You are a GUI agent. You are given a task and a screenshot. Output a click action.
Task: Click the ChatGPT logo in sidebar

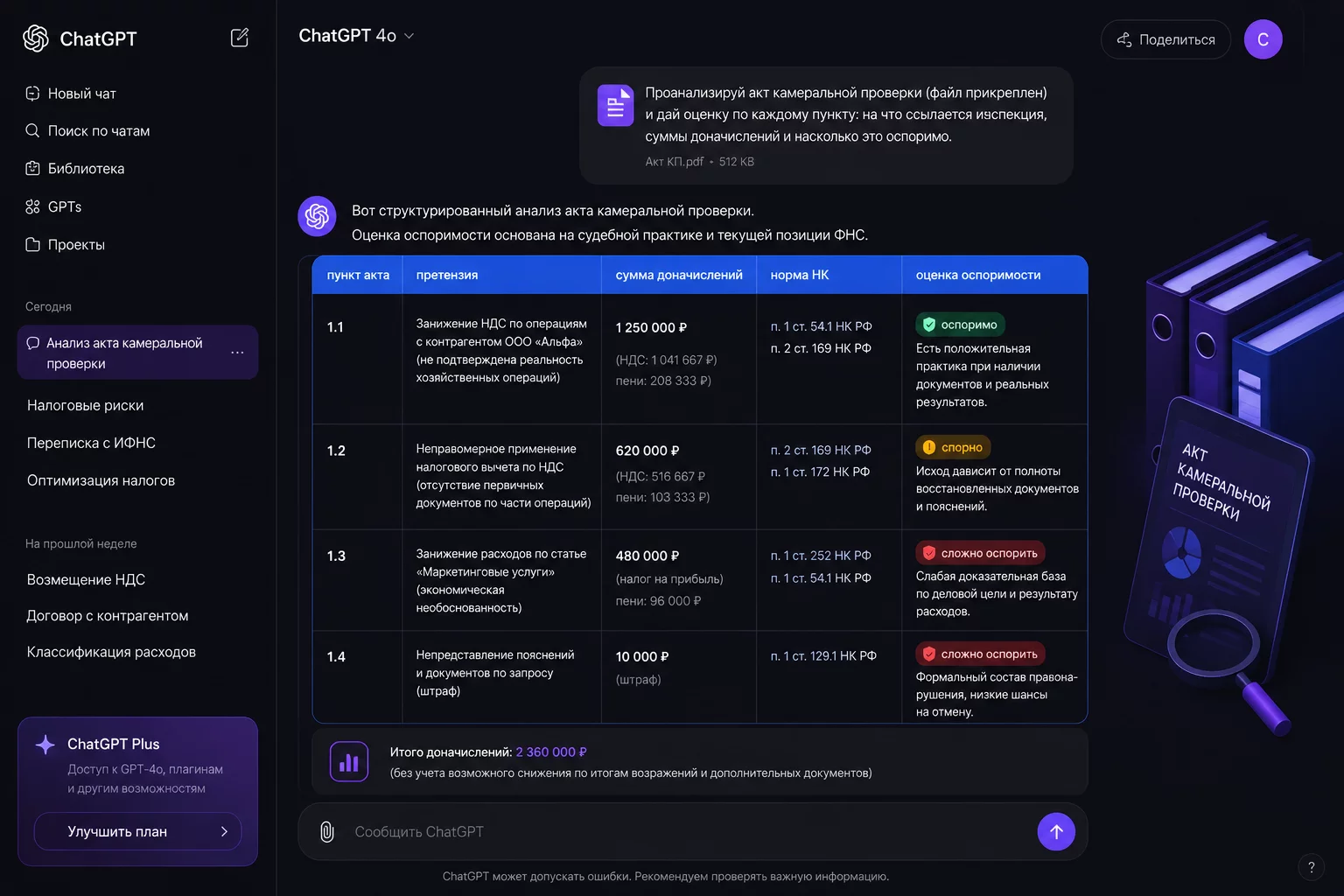(x=36, y=38)
